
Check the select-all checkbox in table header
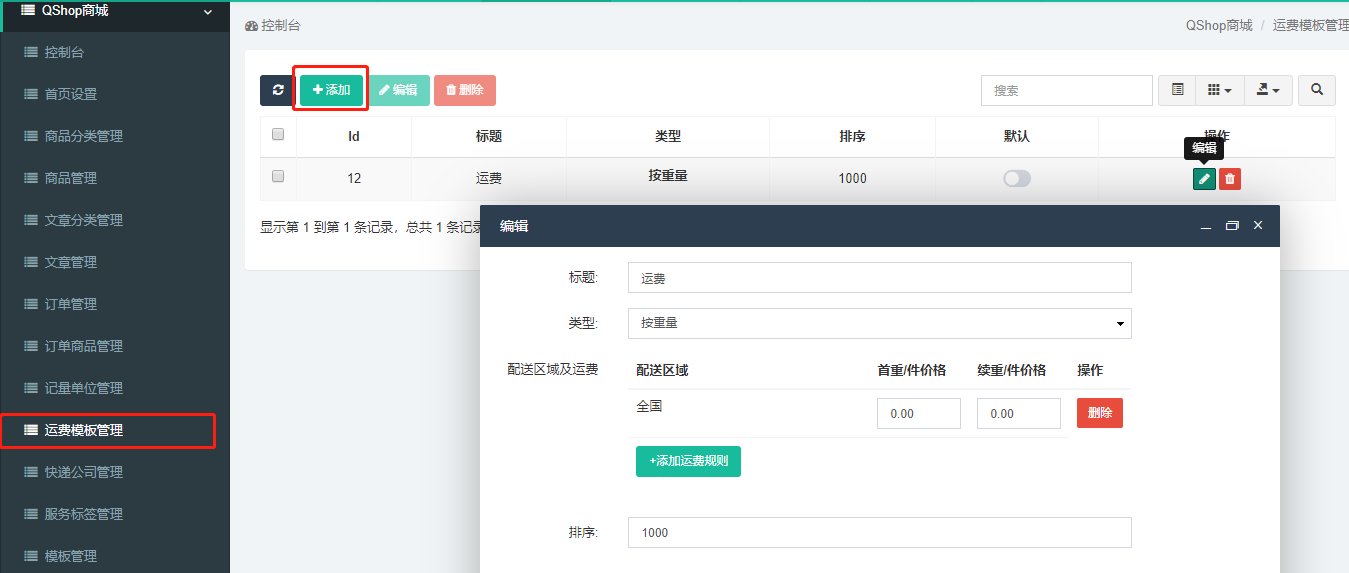click(278, 135)
